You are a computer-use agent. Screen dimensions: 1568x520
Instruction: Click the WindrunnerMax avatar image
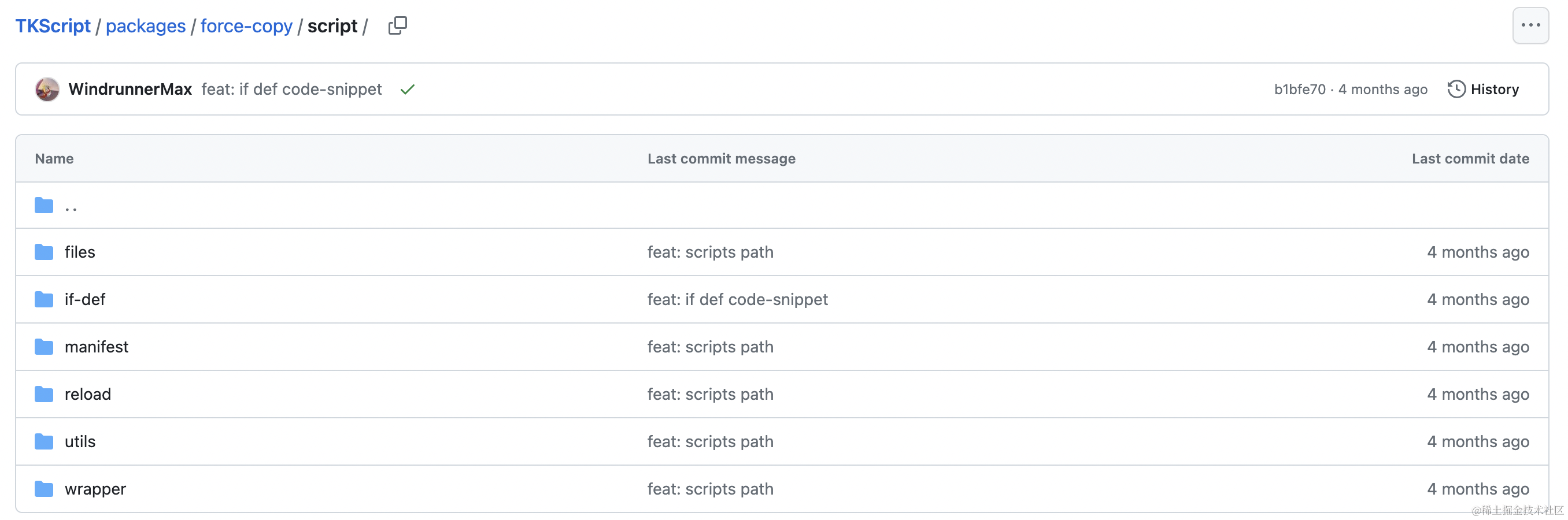(47, 90)
